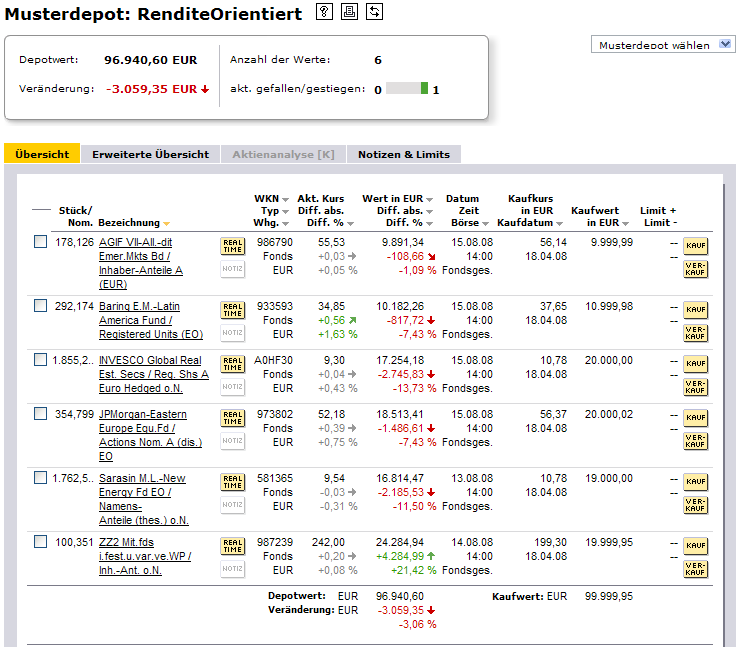
Task: Click Kauf icon for ZZ2 Mit.fds row
Action: tap(695, 546)
